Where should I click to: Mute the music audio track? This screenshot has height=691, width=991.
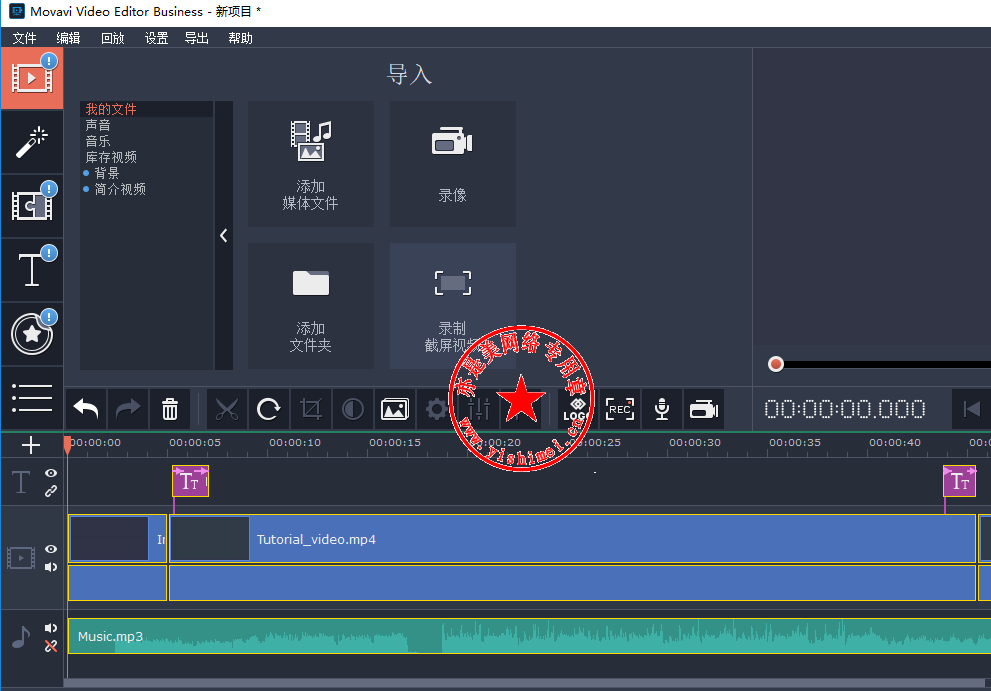click(x=51, y=628)
